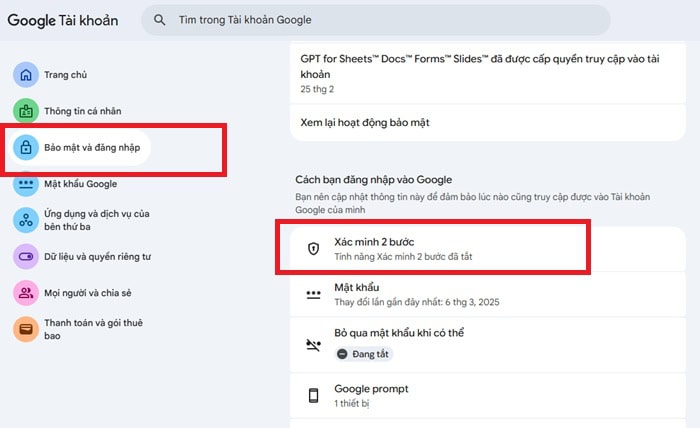Click the Mọi người và chia sẻ icon
The height and width of the screenshot is (428, 700).
pyautogui.click(x=25, y=293)
